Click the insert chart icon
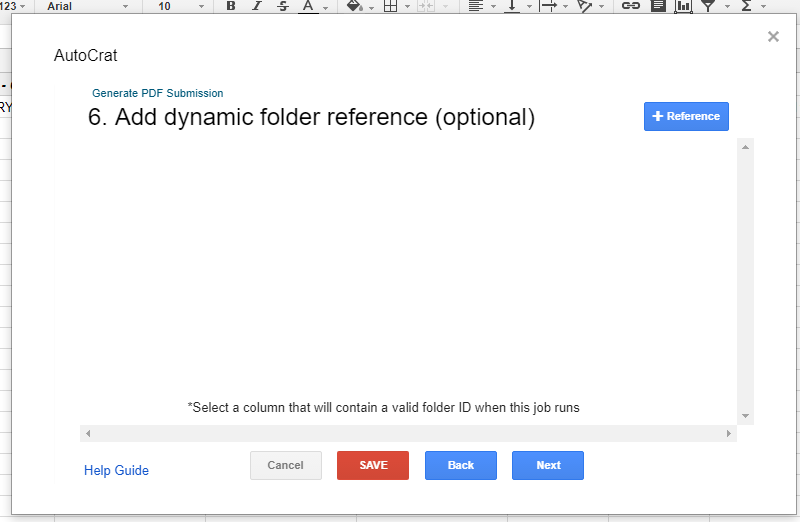The width and height of the screenshot is (800, 522). coord(684,6)
